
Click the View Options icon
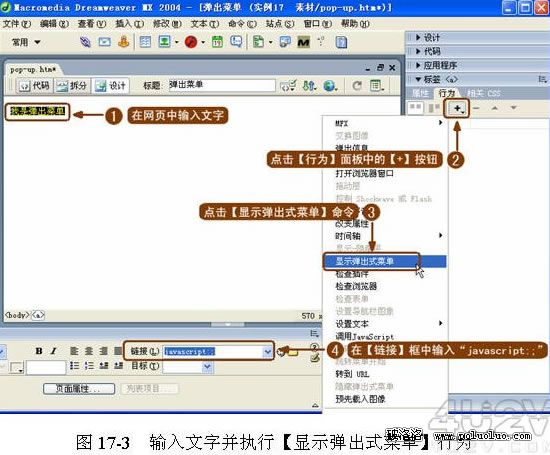point(377,85)
